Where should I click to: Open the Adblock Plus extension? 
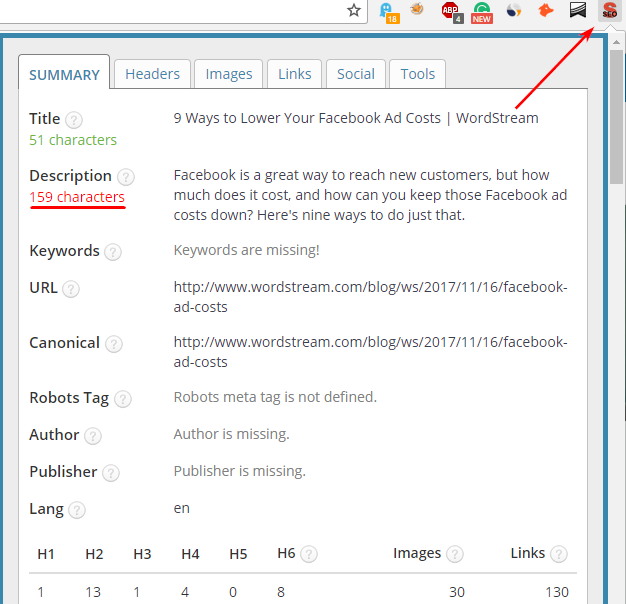pos(451,11)
